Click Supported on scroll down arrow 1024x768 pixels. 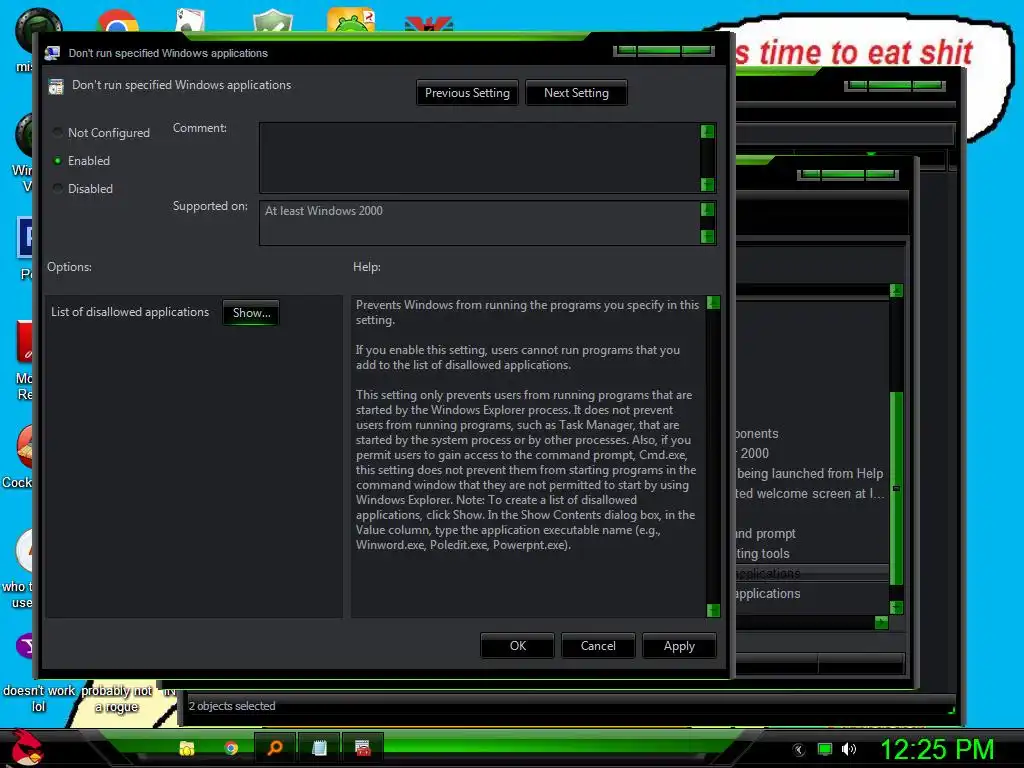[707, 236]
